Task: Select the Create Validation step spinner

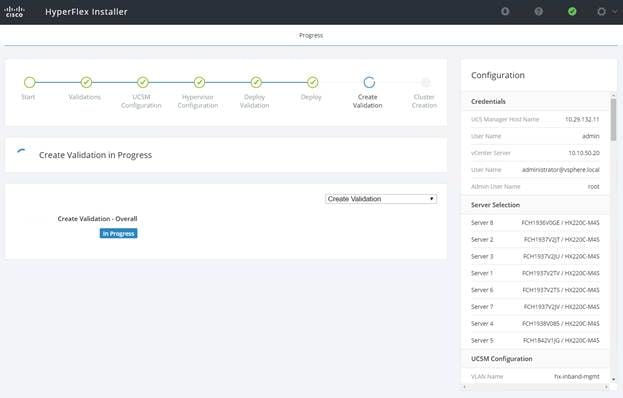Action: click(x=369, y=82)
